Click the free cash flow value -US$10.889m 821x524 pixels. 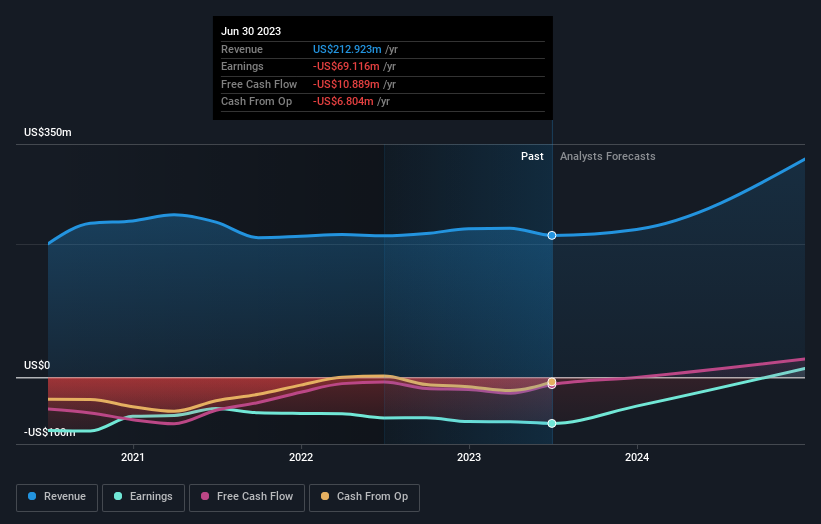pyautogui.click(x=346, y=84)
